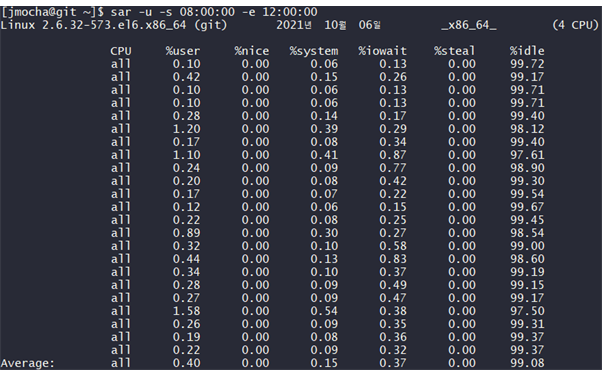Select the _x86_64_ architecture label
Screen dimensions: 602x370
click(469, 25)
